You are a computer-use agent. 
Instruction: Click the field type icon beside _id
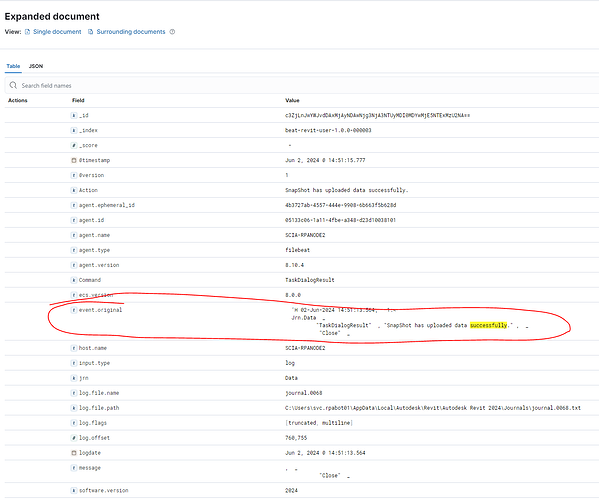(74, 115)
